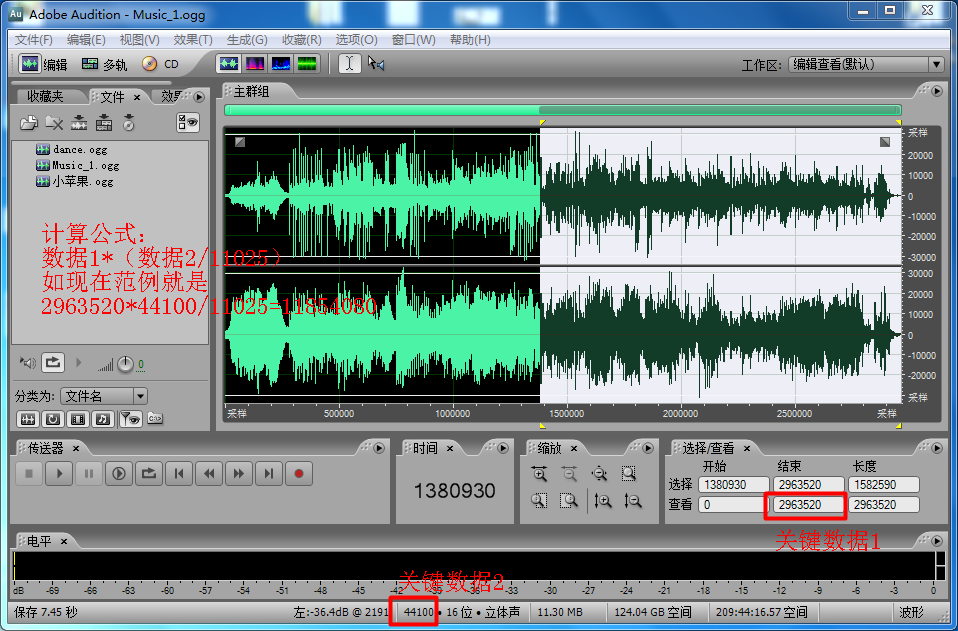This screenshot has width=958, height=631.
Task: Select the Spectral Frequency Display icon
Action: (255, 64)
